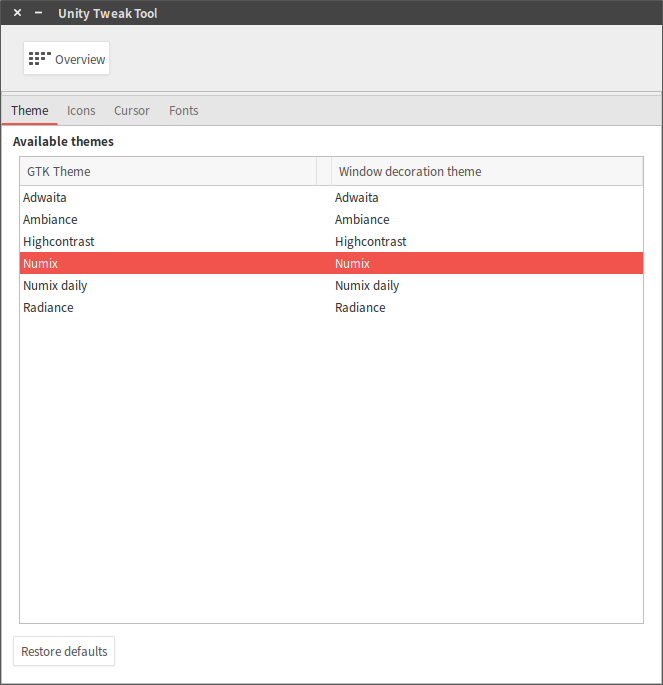Click Ambiance under Window decoration theme
The height and width of the screenshot is (685, 663).
click(x=362, y=219)
